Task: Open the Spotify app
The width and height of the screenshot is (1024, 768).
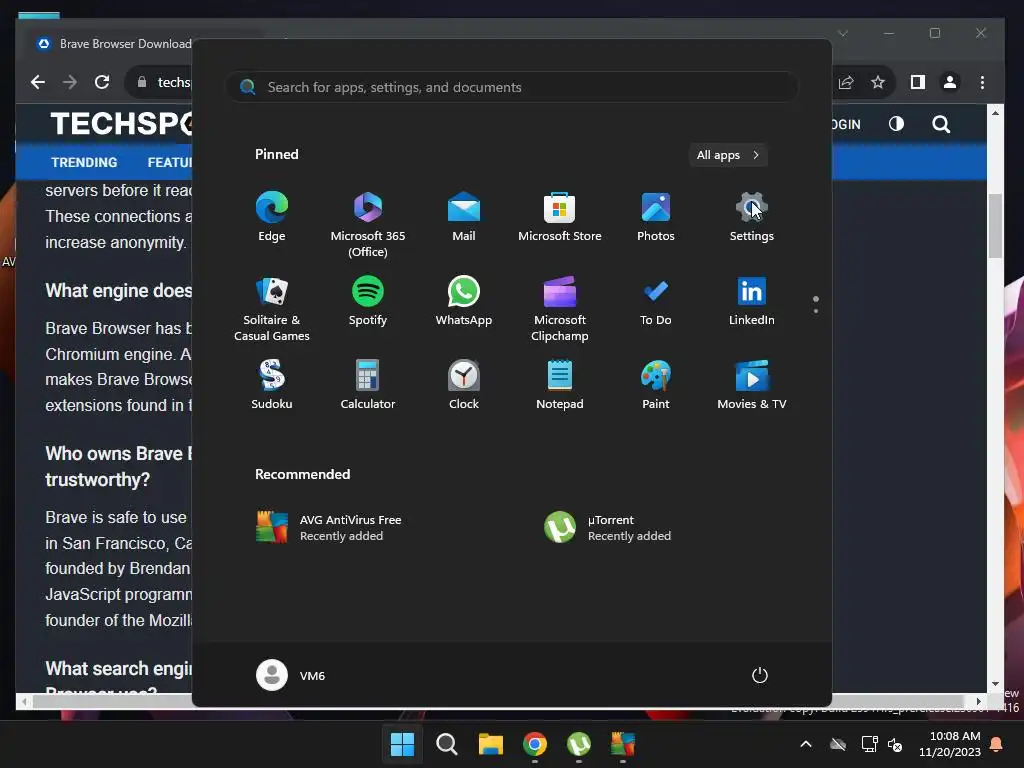Action: point(368,301)
